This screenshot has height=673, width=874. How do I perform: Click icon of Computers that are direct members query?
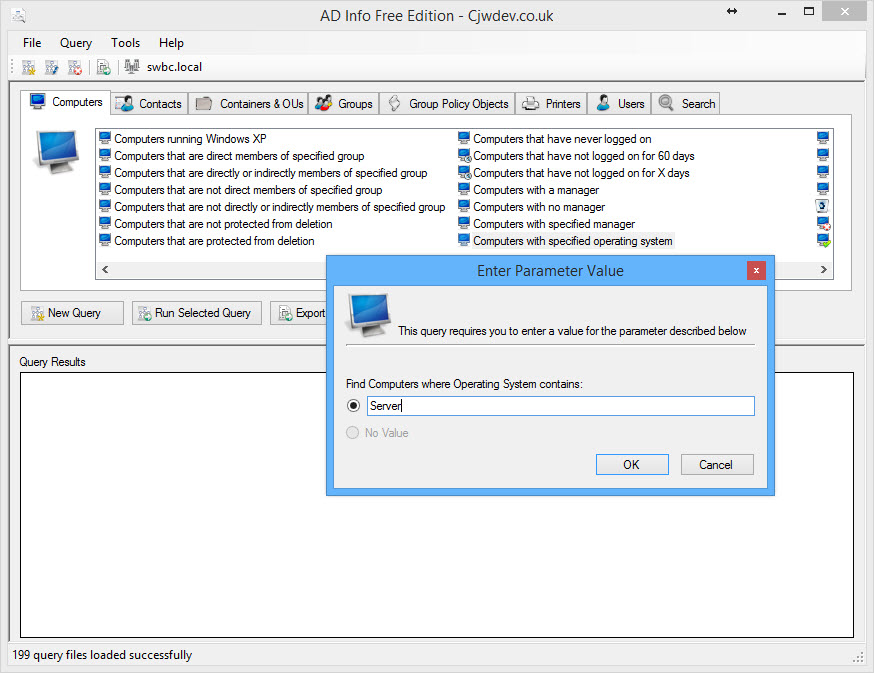tap(105, 155)
